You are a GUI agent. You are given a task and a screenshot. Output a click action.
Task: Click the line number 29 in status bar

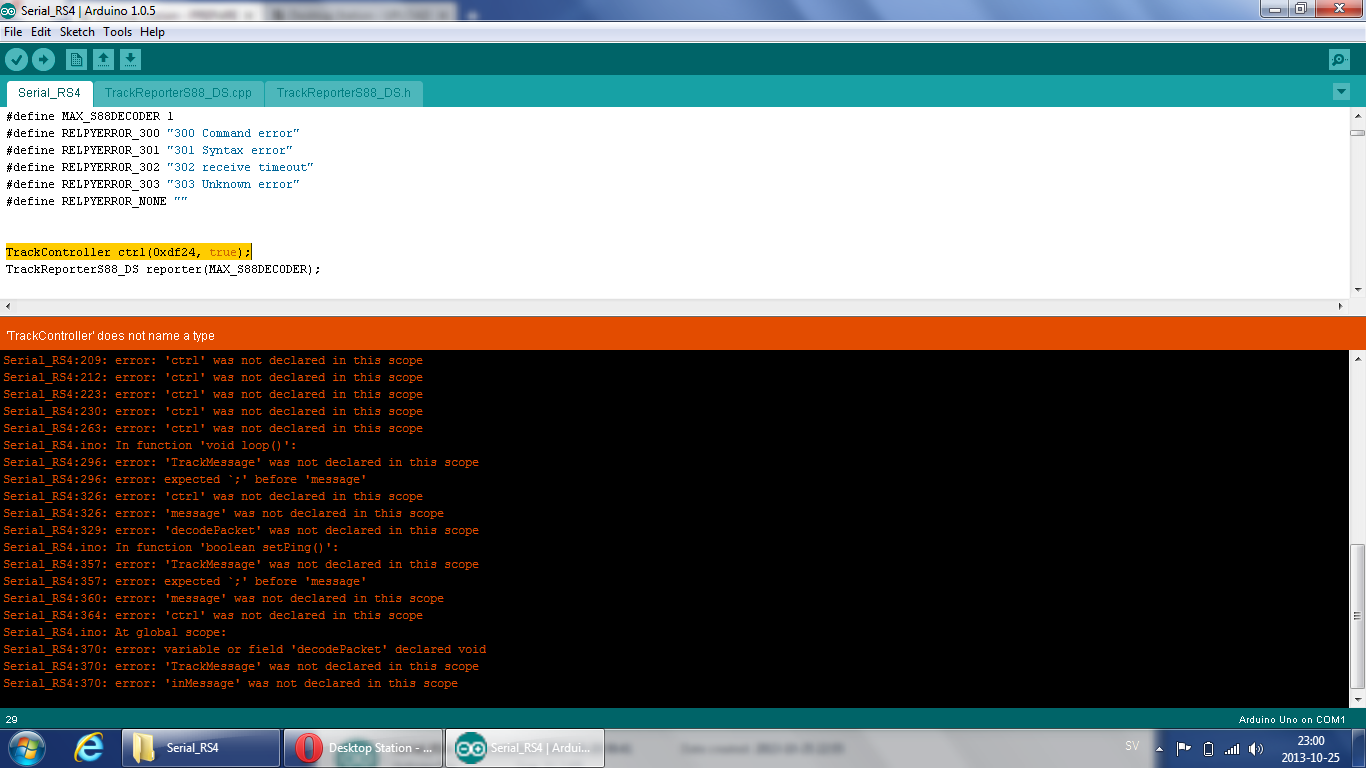(x=12, y=720)
